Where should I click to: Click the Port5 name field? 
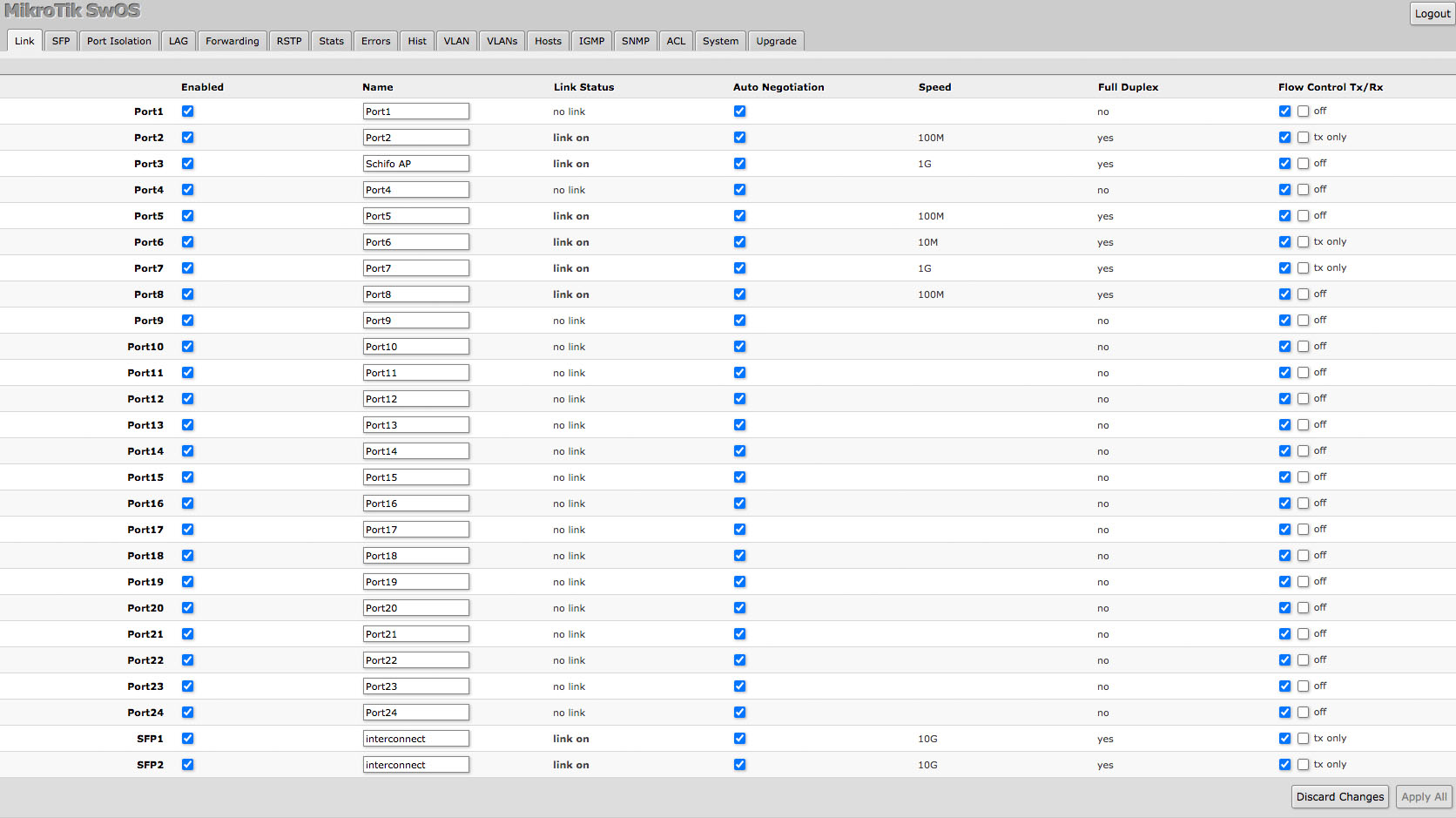click(x=416, y=216)
